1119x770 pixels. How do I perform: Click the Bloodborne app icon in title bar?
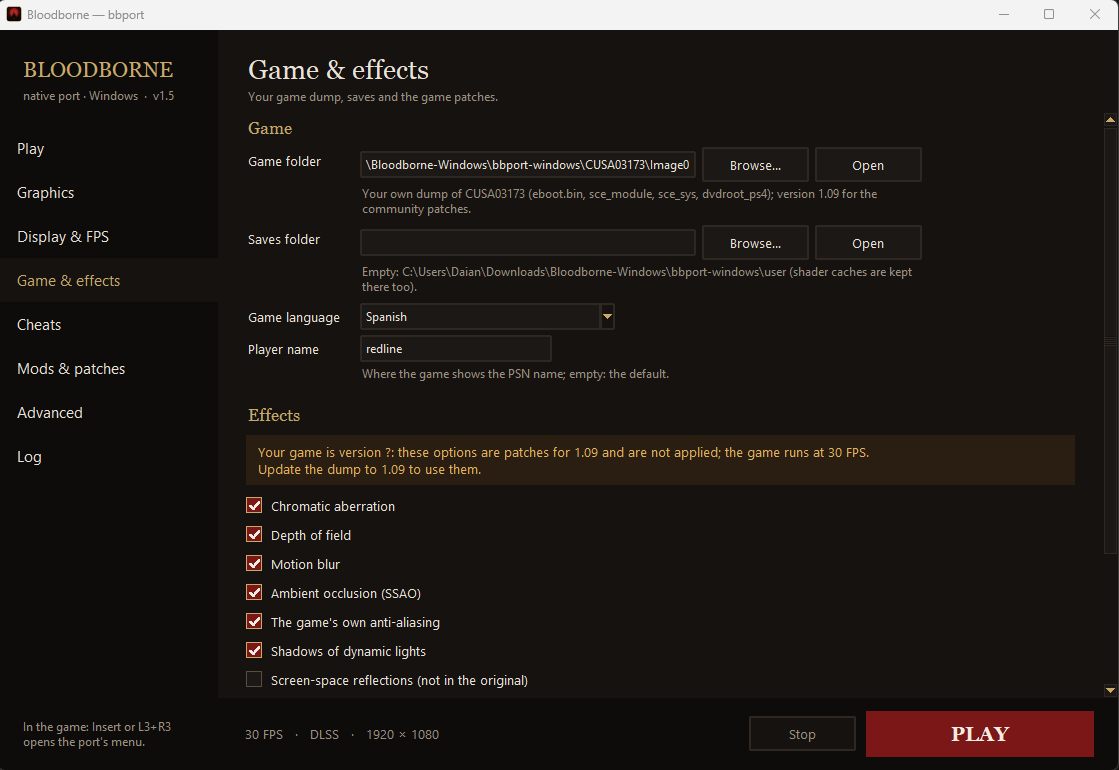click(14, 14)
